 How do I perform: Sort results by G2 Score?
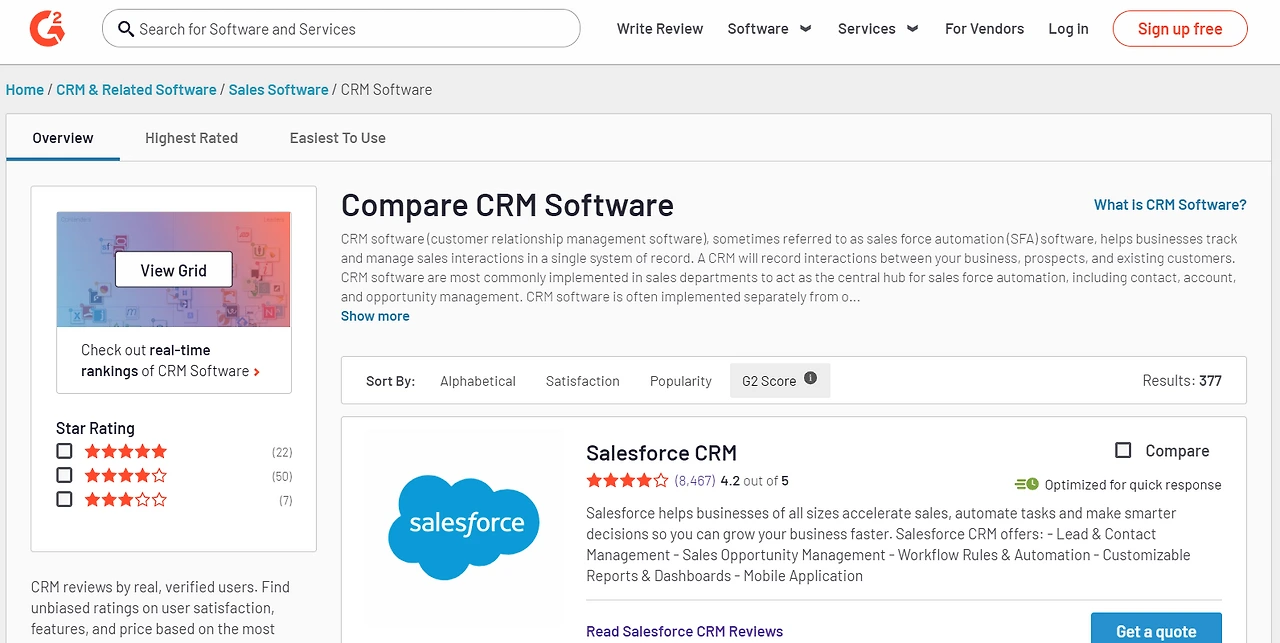pos(780,381)
